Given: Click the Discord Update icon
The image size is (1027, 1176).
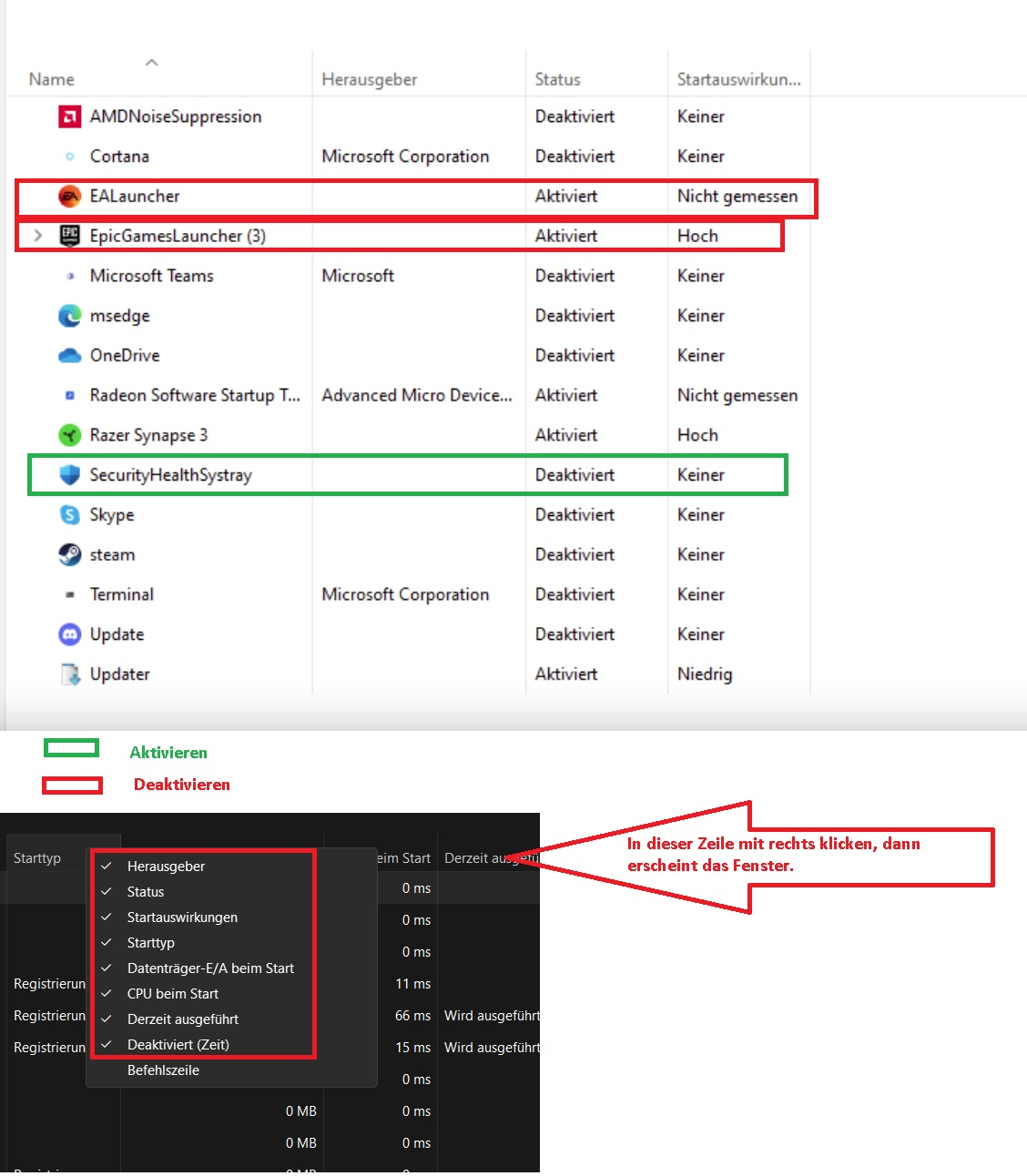Looking at the screenshot, I should pos(69,634).
